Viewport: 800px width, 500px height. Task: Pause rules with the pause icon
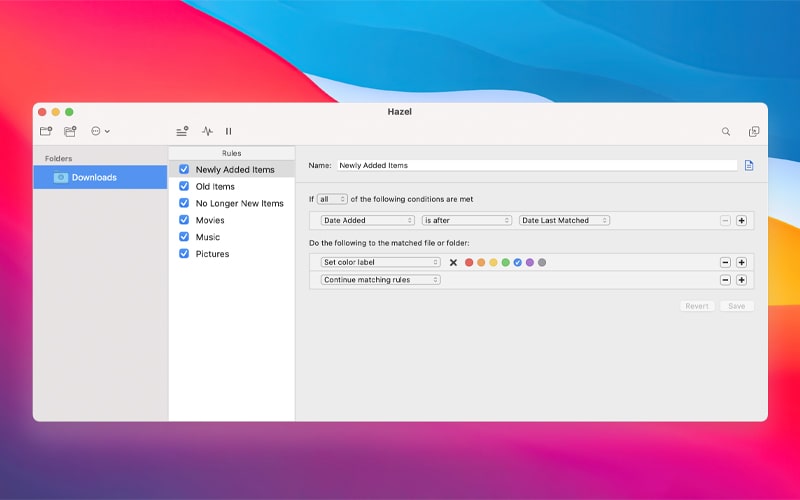[x=228, y=131]
